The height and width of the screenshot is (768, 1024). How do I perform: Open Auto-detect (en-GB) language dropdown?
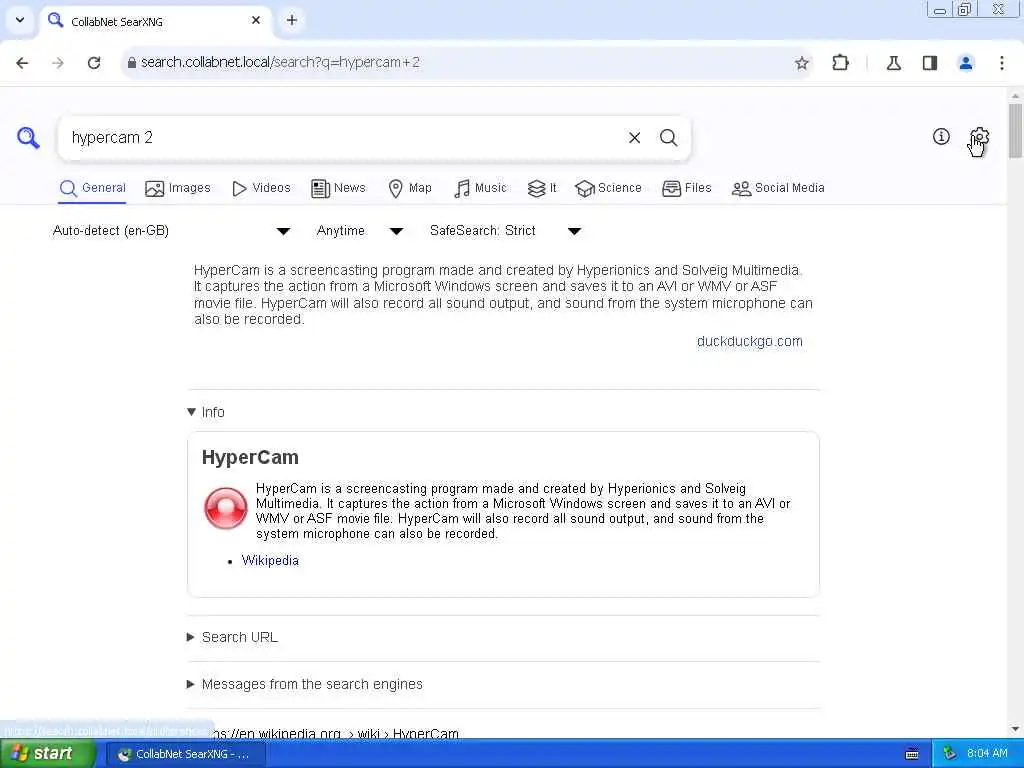[x=171, y=231]
